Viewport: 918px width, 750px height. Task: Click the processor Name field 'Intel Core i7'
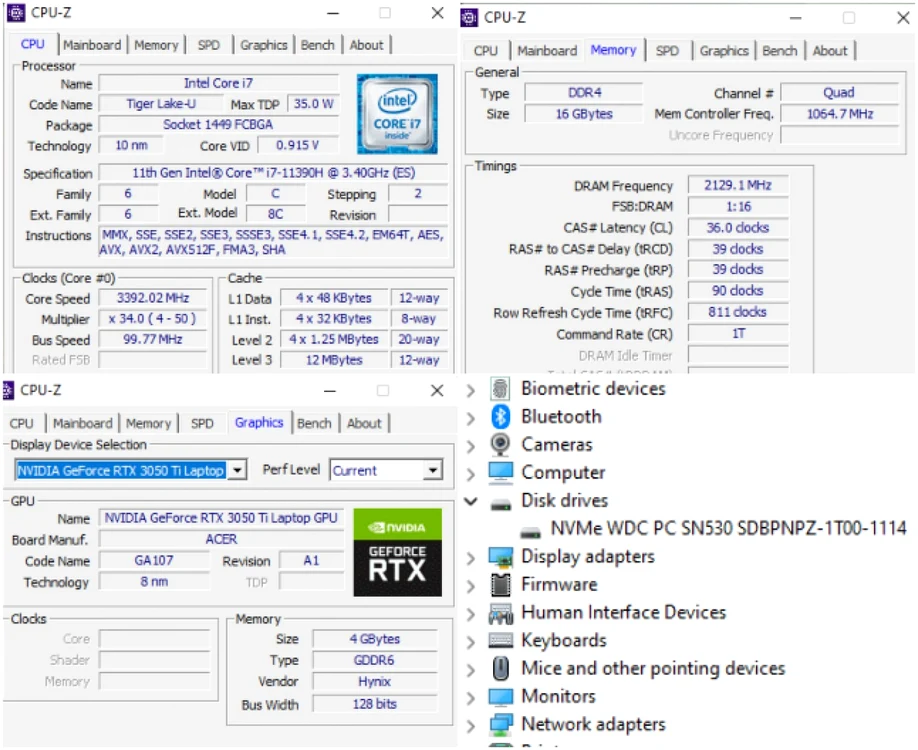coord(218,83)
